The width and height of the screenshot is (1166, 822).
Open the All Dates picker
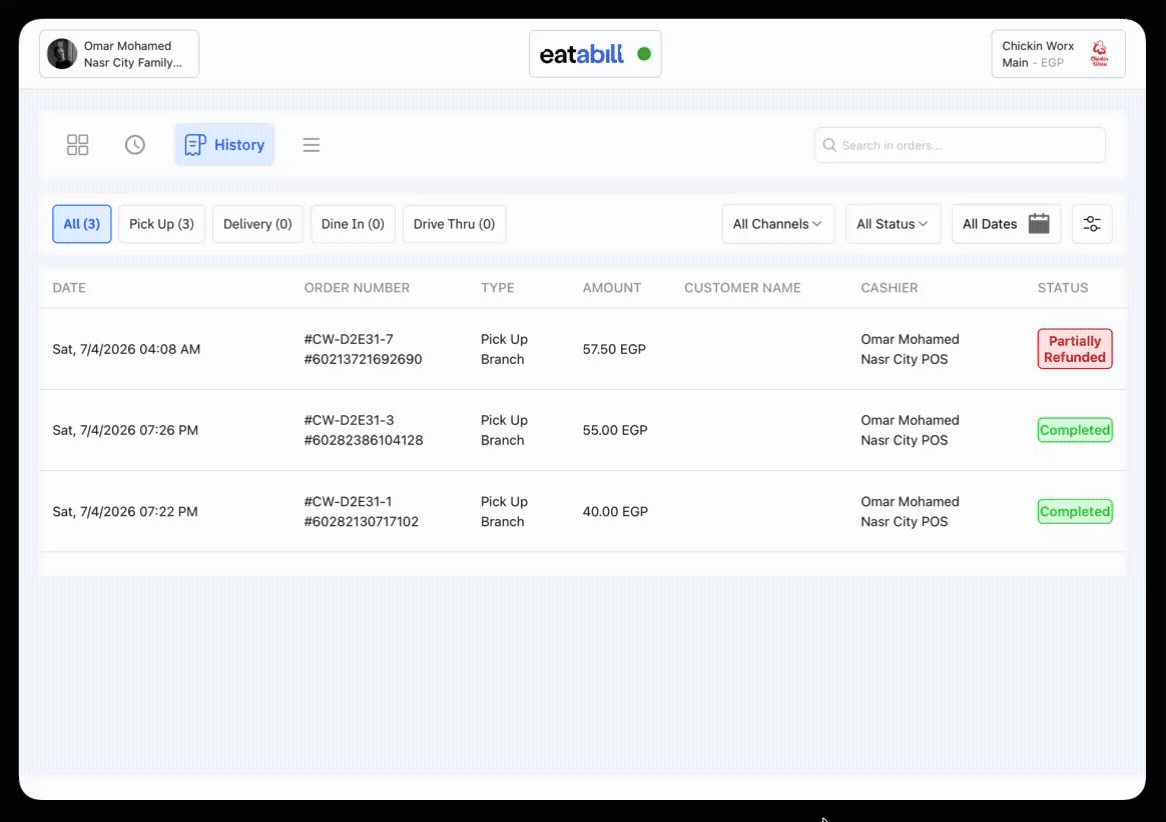coord(1006,224)
